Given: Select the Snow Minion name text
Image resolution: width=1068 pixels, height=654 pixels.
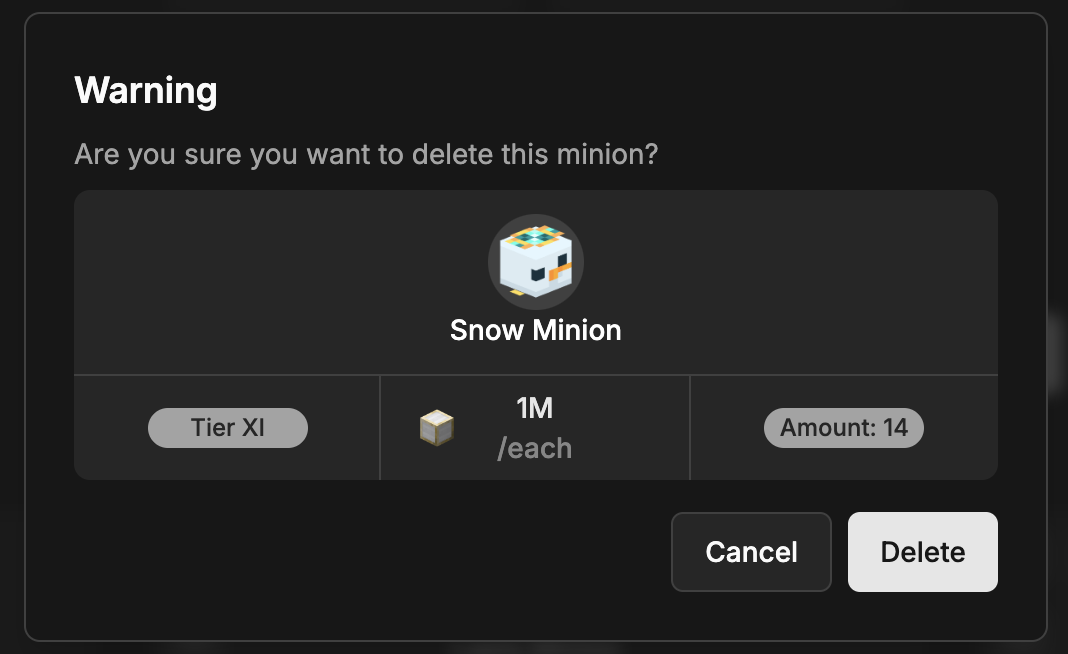Looking at the screenshot, I should 535,330.
